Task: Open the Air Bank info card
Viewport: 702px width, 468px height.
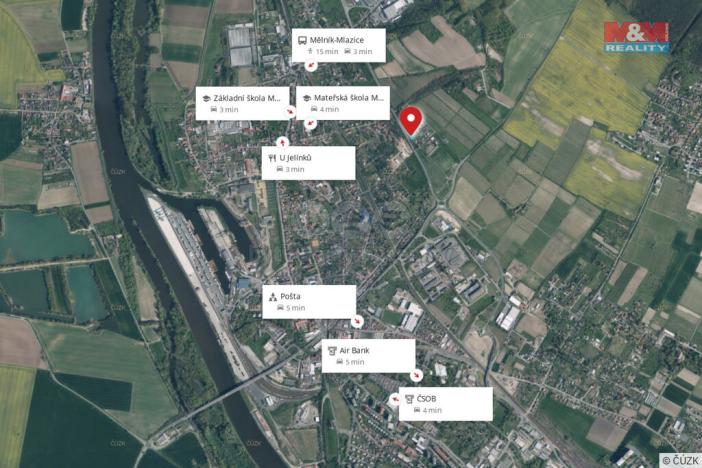Action: tap(368, 356)
